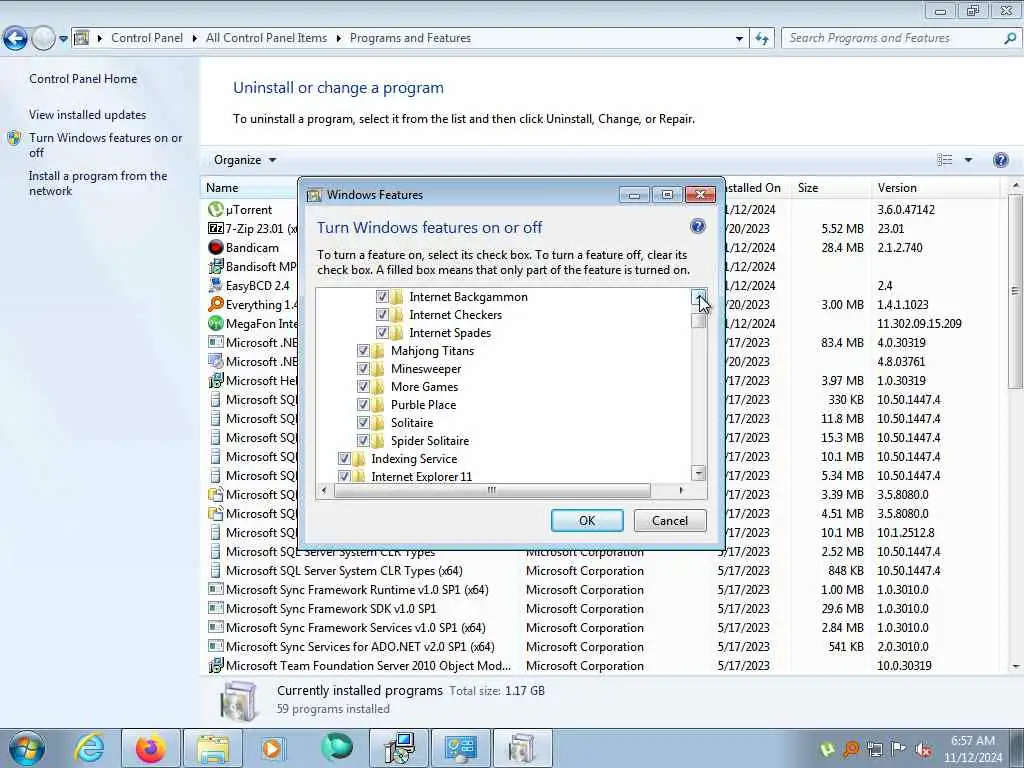Click the Action Center flag tray icon
1024x768 pixels.
899,750
